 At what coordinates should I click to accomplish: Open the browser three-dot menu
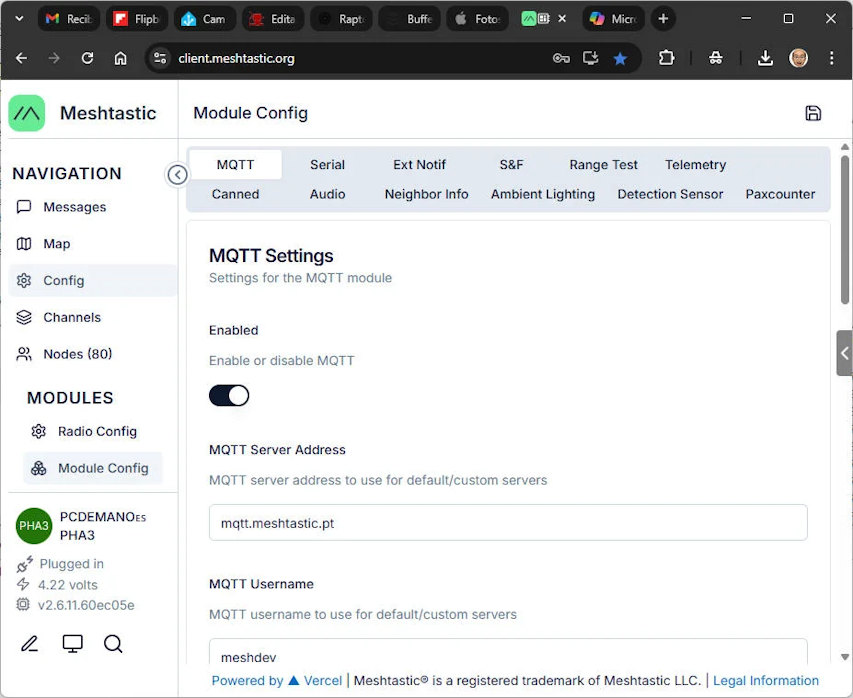coord(831,58)
